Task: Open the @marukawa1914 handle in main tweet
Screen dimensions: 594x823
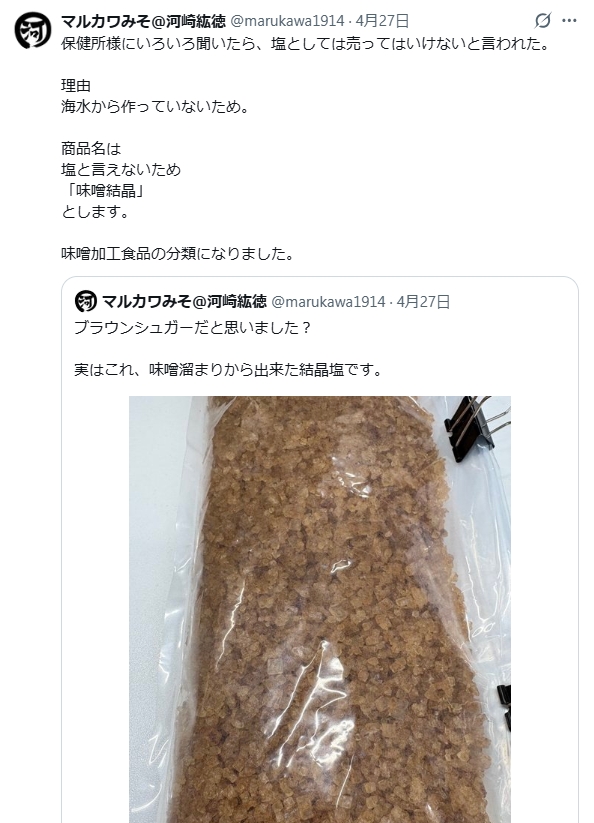Action: [287, 21]
